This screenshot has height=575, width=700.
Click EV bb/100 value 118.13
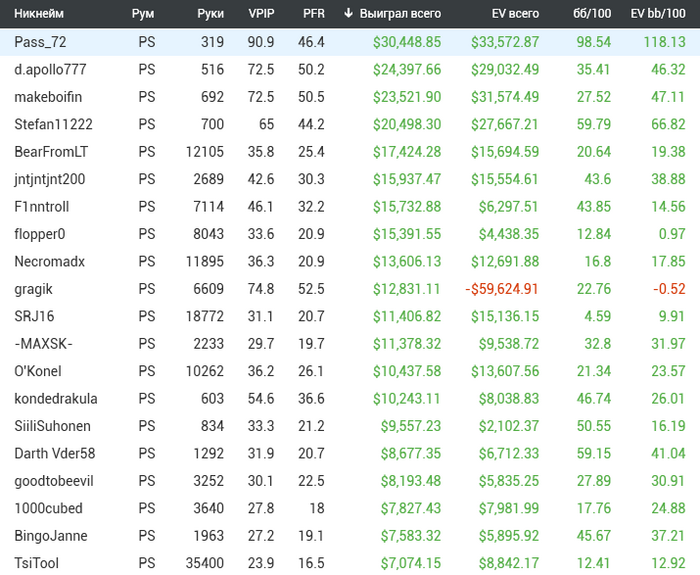coord(665,42)
